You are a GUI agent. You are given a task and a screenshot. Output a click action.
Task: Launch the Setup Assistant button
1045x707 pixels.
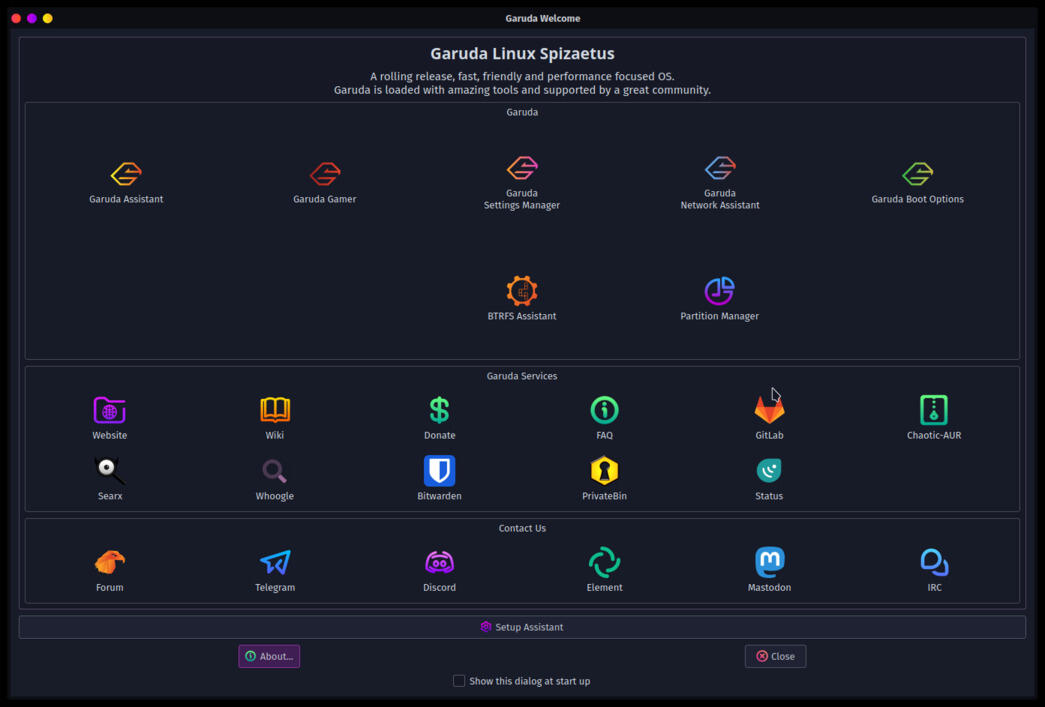tap(522, 627)
